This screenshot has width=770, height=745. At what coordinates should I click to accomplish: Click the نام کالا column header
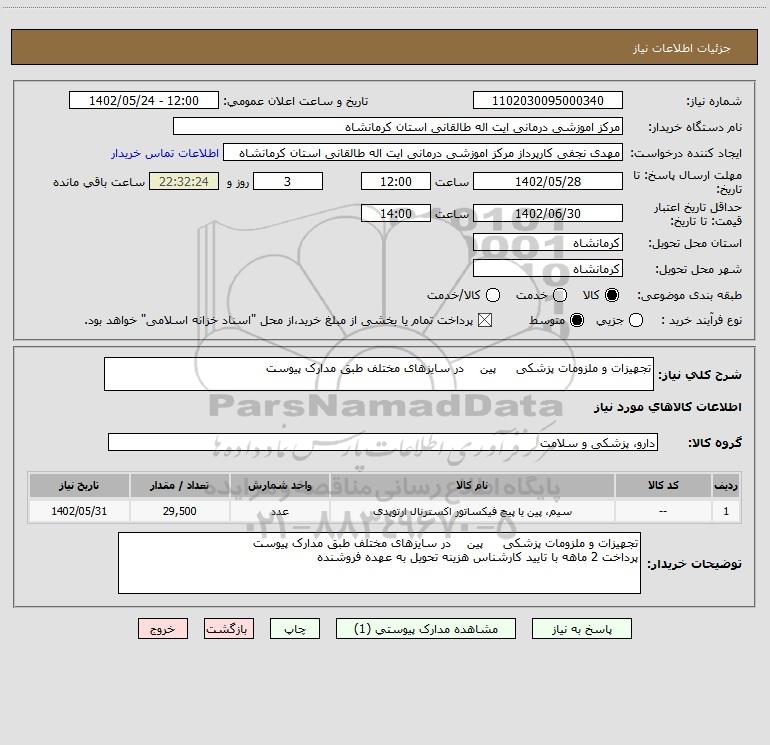(472, 485)
